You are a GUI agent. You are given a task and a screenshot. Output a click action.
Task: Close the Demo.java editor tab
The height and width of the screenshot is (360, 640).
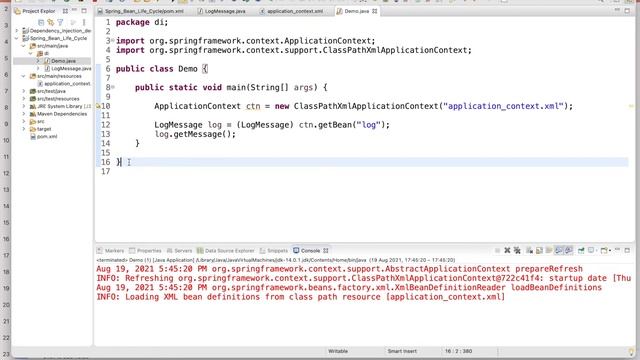(375, 11)
